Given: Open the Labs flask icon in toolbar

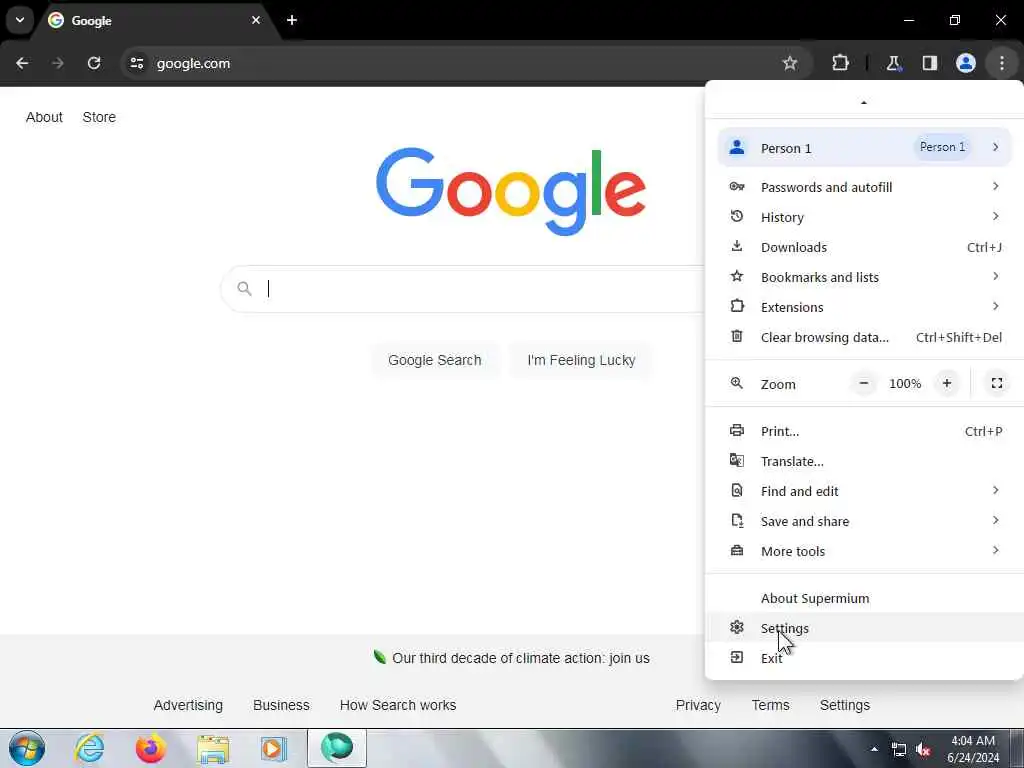Looking at the screenshot, I should coord(893,63).
